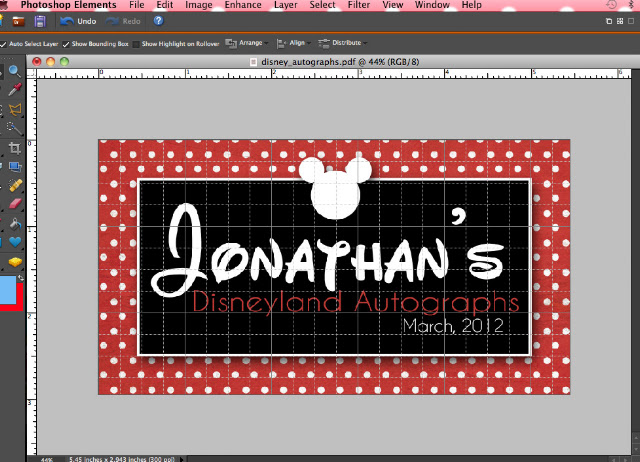Select the Zoom magnifier tool
This screenshot has width=640, height=462.
pyautogui.click(x=15, y=71)
